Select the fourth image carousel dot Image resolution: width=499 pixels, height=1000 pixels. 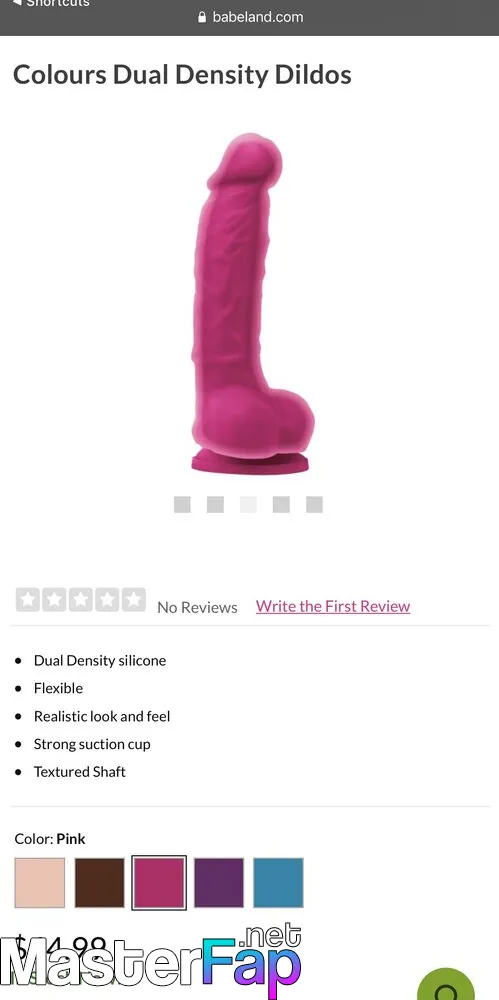(x=281, y=504)
